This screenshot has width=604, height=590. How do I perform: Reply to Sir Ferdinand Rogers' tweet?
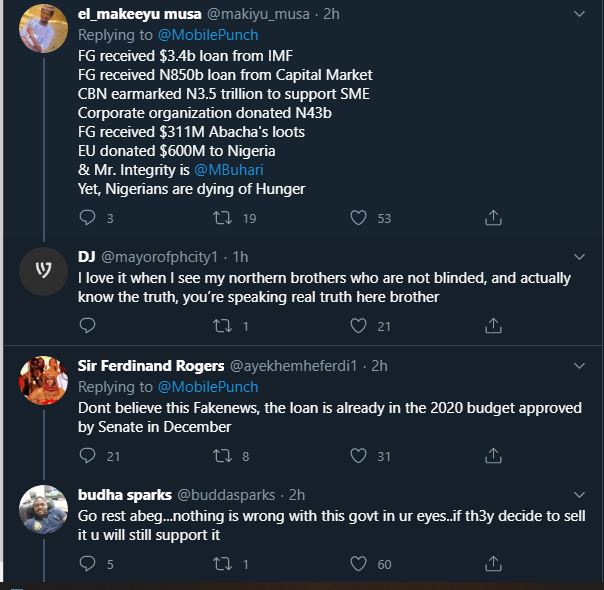tap(87, 455)
